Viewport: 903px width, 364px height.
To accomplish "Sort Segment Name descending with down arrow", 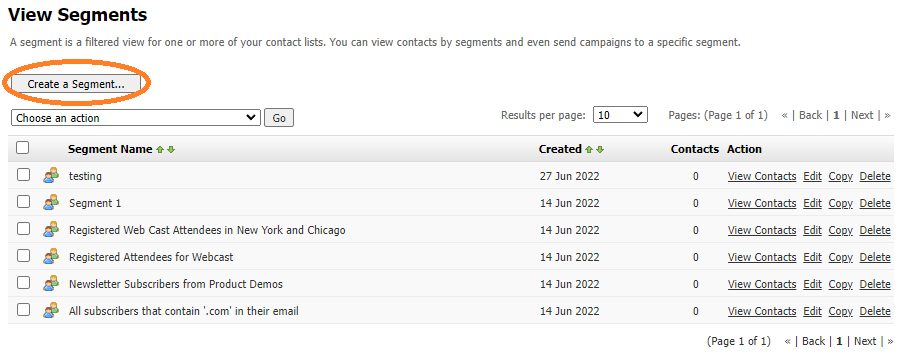I will pos(171,150).
